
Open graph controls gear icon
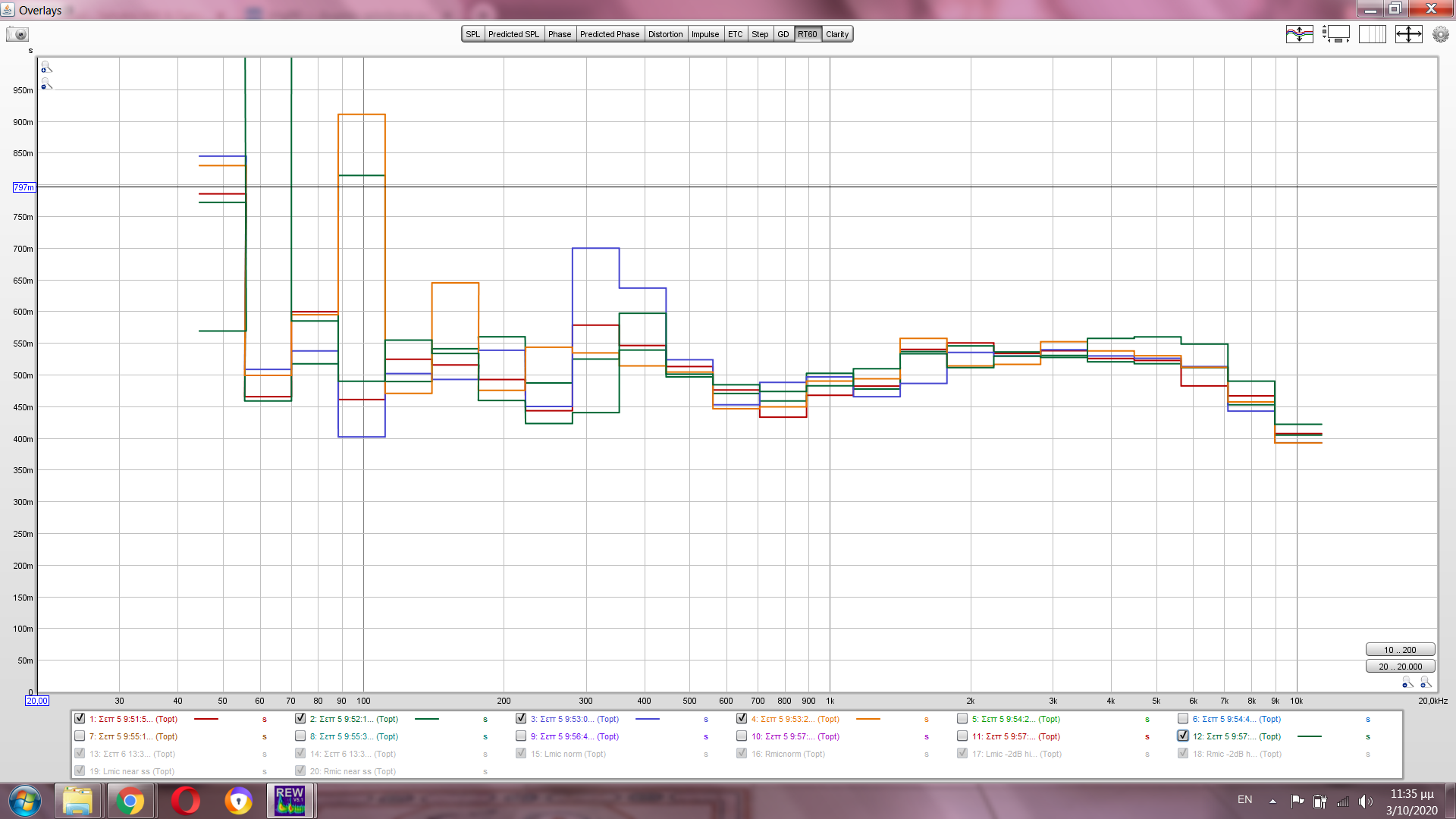(x=1440, y=34)
